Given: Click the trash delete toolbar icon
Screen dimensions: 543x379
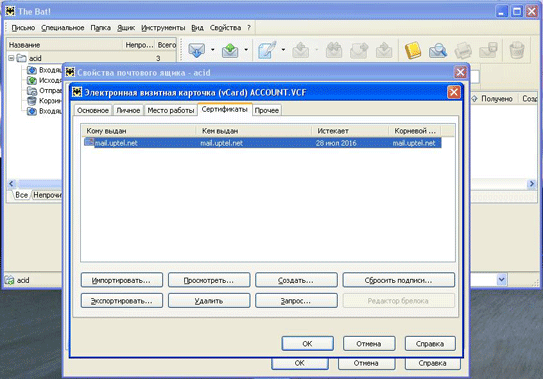Looking at the screenshot, I should pos(517,50).
